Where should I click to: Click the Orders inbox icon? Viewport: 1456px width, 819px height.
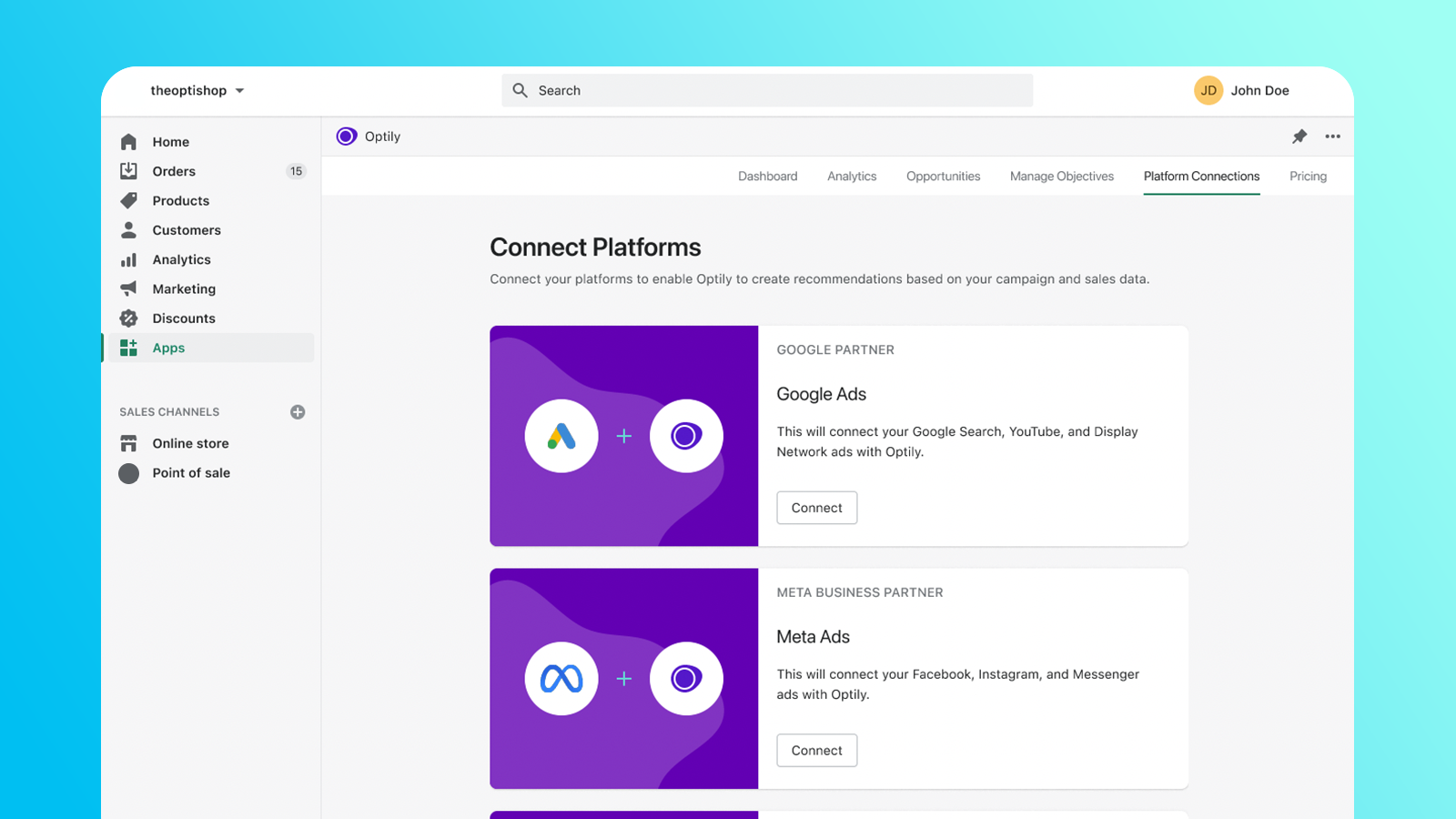pyautogui.click(x=128, y=171)
